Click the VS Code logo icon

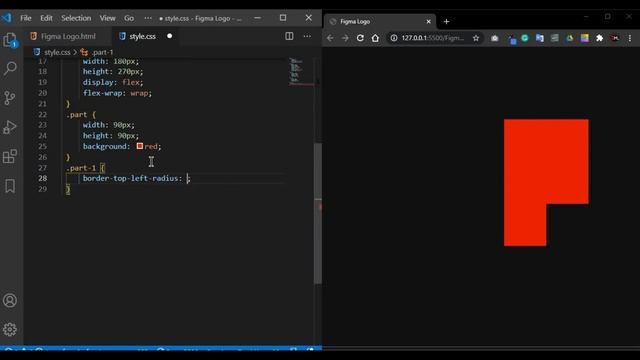click(x=7, y=18)
